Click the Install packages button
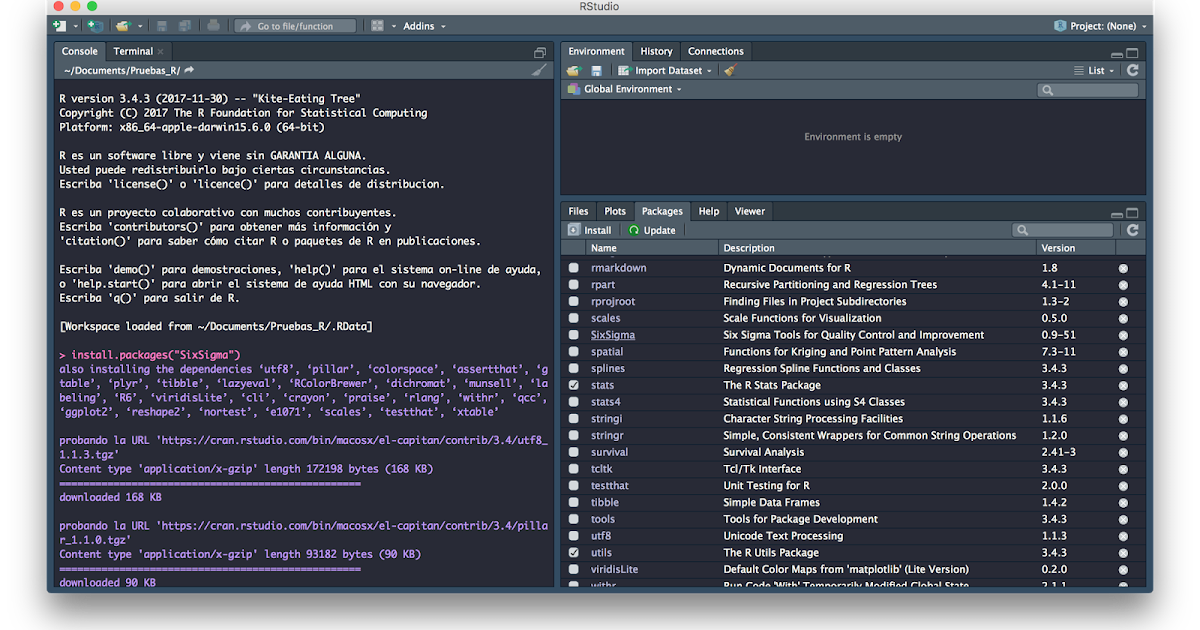 click(589, 230)
